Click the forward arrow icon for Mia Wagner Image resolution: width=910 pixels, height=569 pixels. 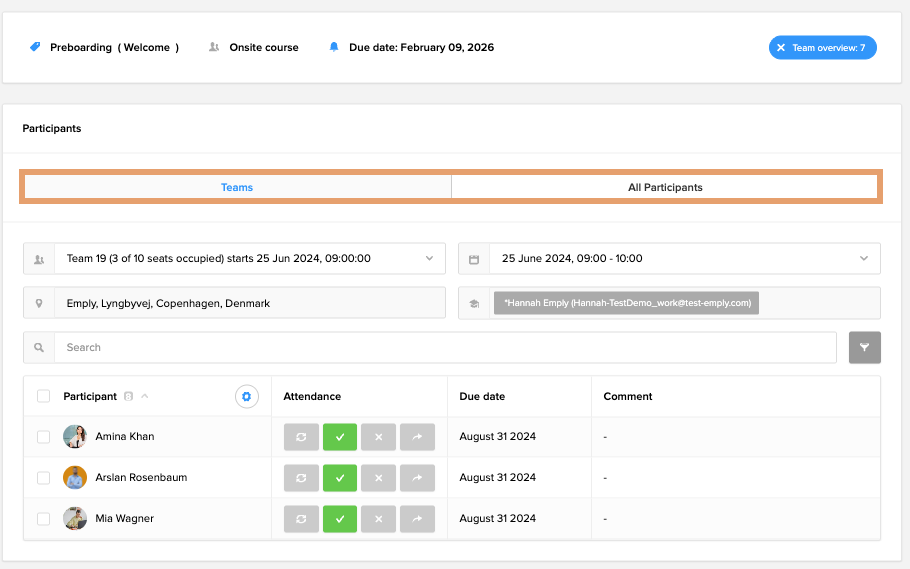coord(417,519)
